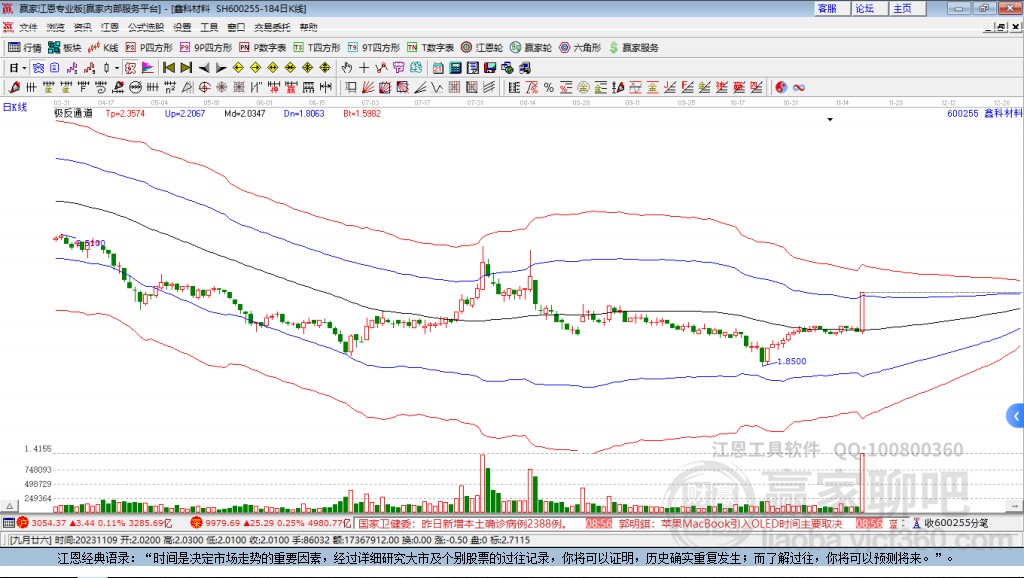1024x578 pixels.
Task: Jump to last bar with the go-to-end arrow icon
Action: (186, 68)
